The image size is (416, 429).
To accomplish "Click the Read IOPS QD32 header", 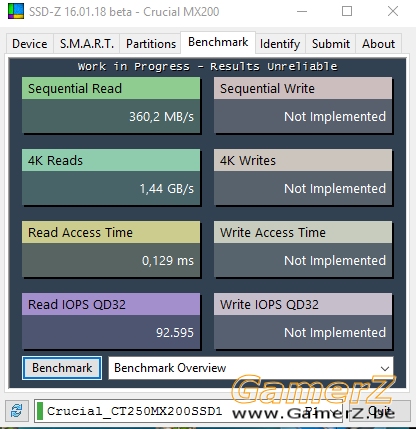I will coord(111,304).
